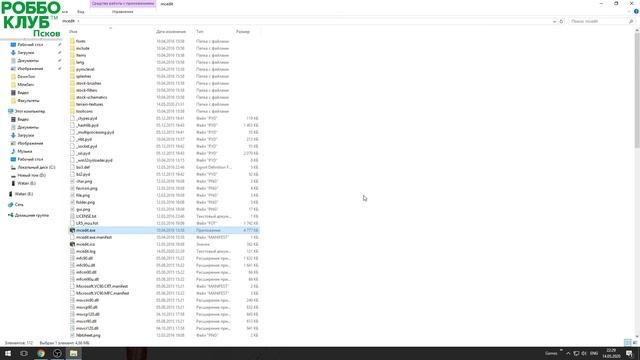This screenshot has height=360, width=640.
Task: Open the pinned Загрузки quick access item
Action: pos(26,53)
